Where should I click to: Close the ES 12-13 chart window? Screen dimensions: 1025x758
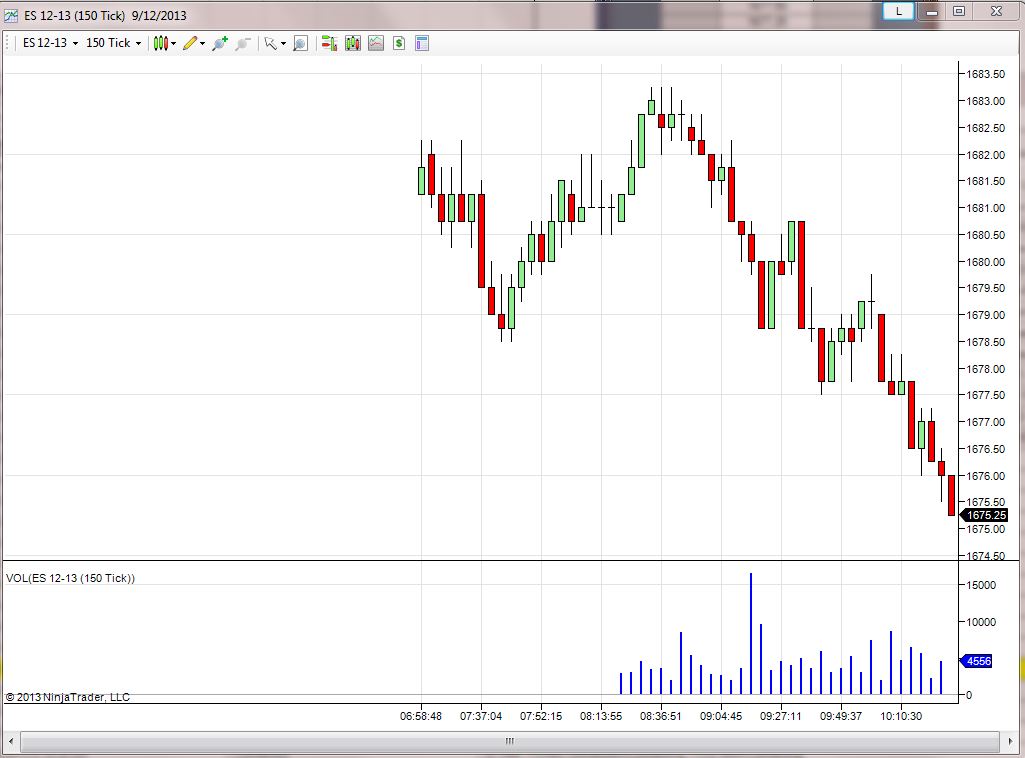click(x=996, y=11)
